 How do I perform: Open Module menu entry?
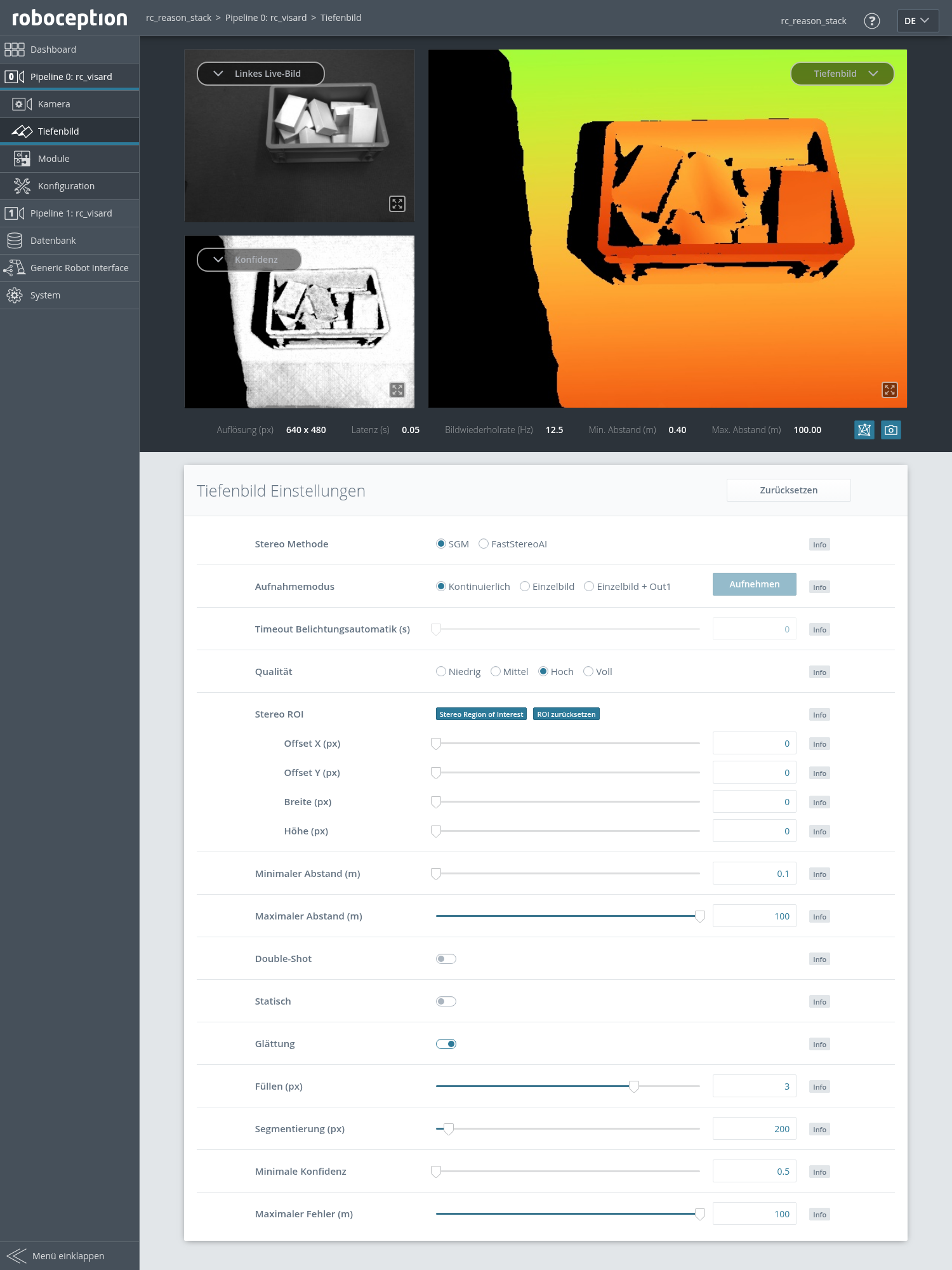click(69, 159)
